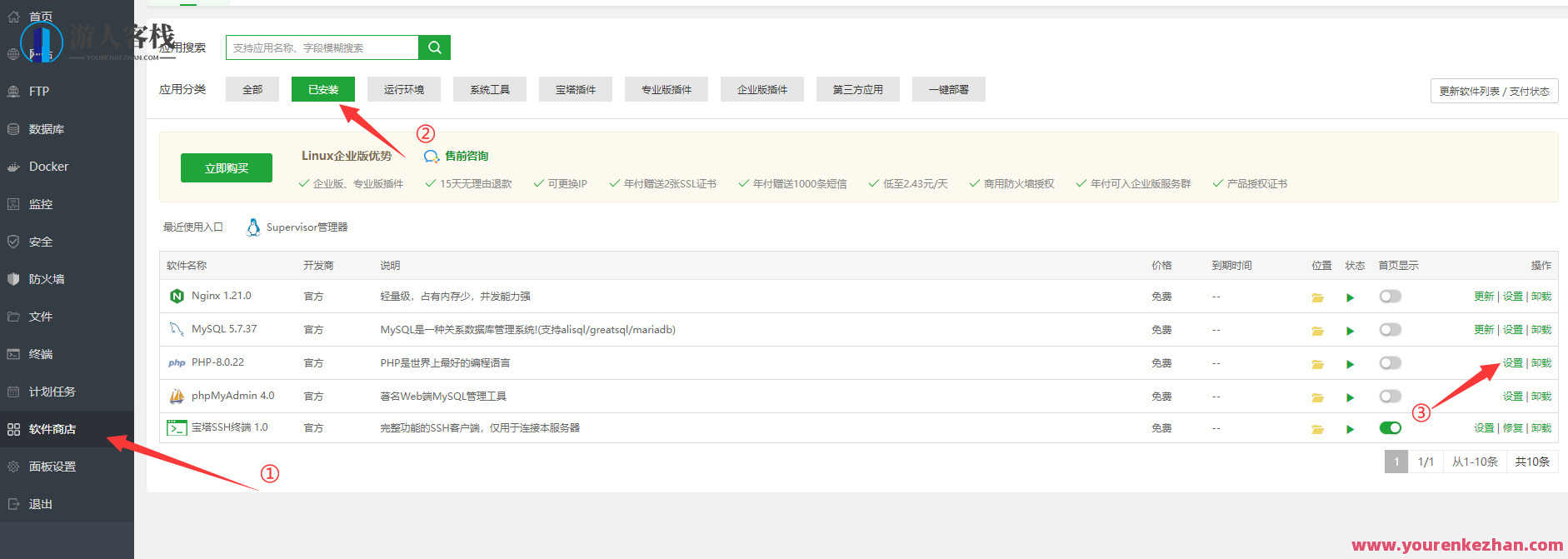This screenshot has width=1568, height=559.
Task: Click the php logo icon
Action: [177, 362]
